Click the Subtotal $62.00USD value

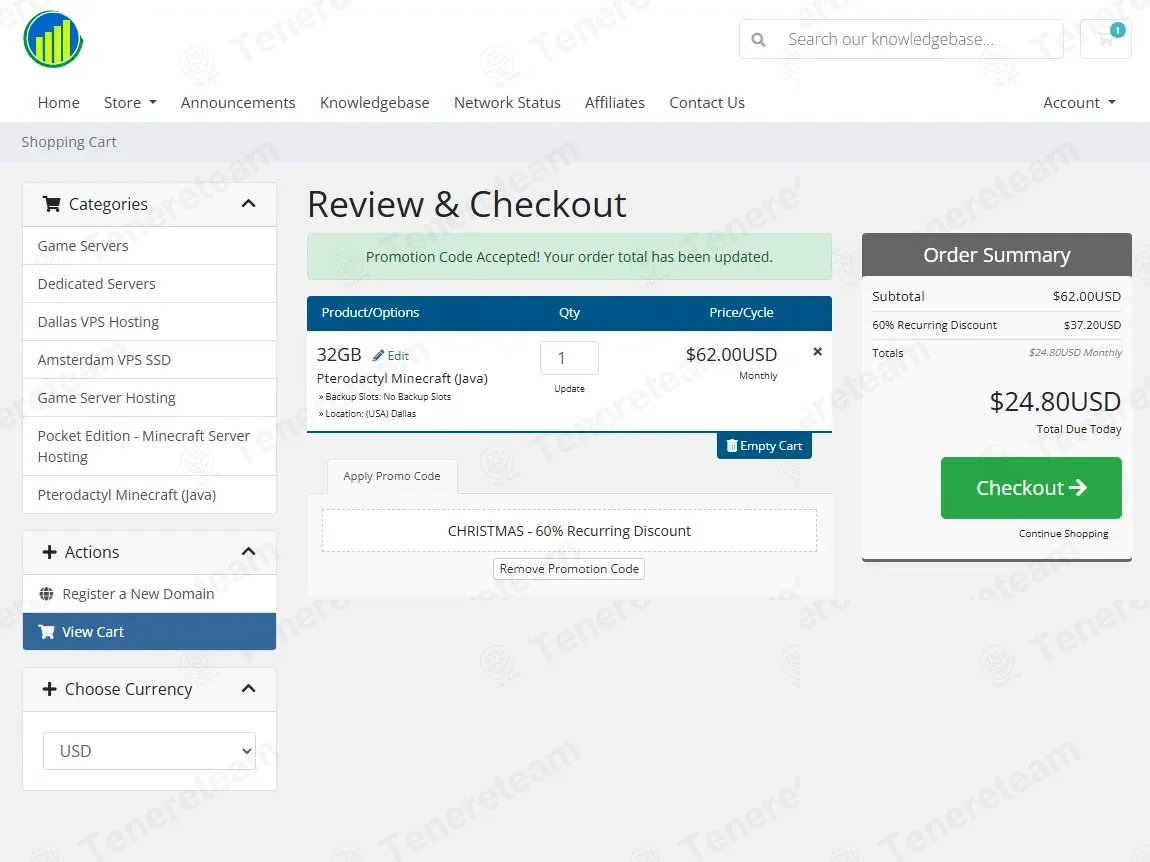pos(1086,296)
